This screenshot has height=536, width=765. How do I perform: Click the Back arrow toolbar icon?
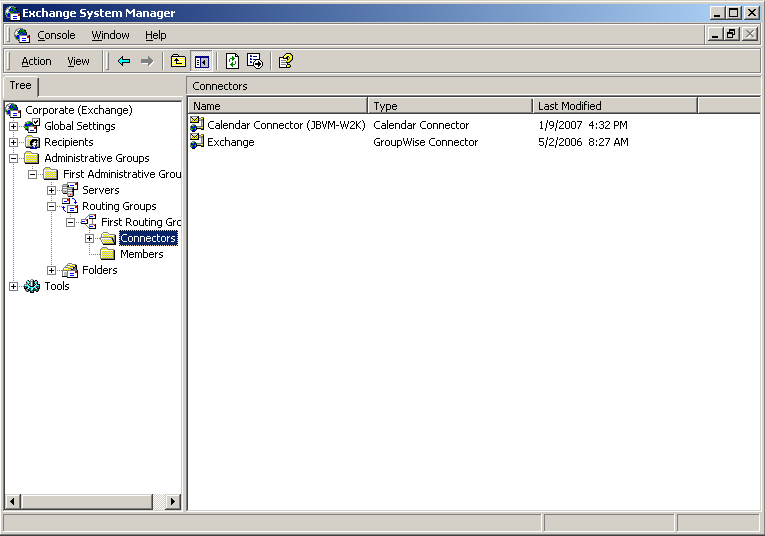(x=124, y=61)
